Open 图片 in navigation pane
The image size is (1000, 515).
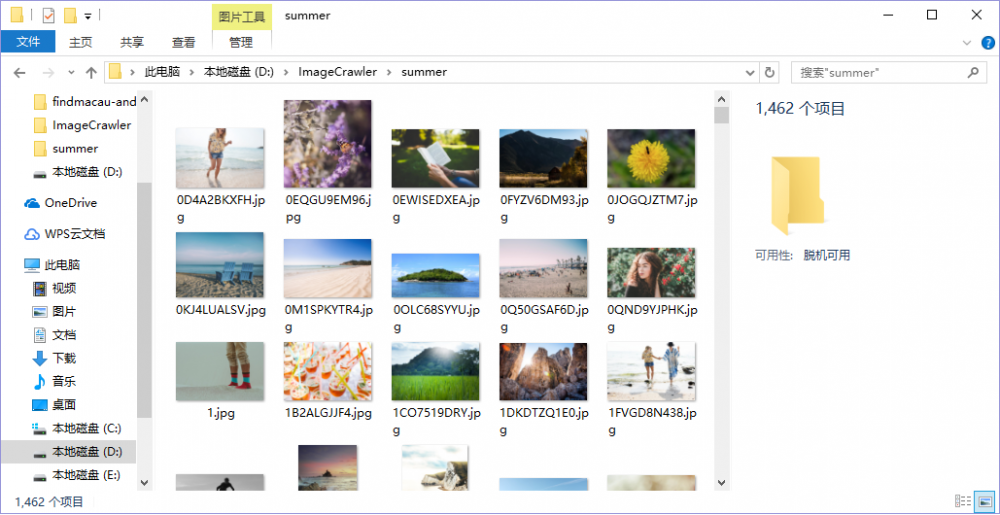(x=55, y=312)
